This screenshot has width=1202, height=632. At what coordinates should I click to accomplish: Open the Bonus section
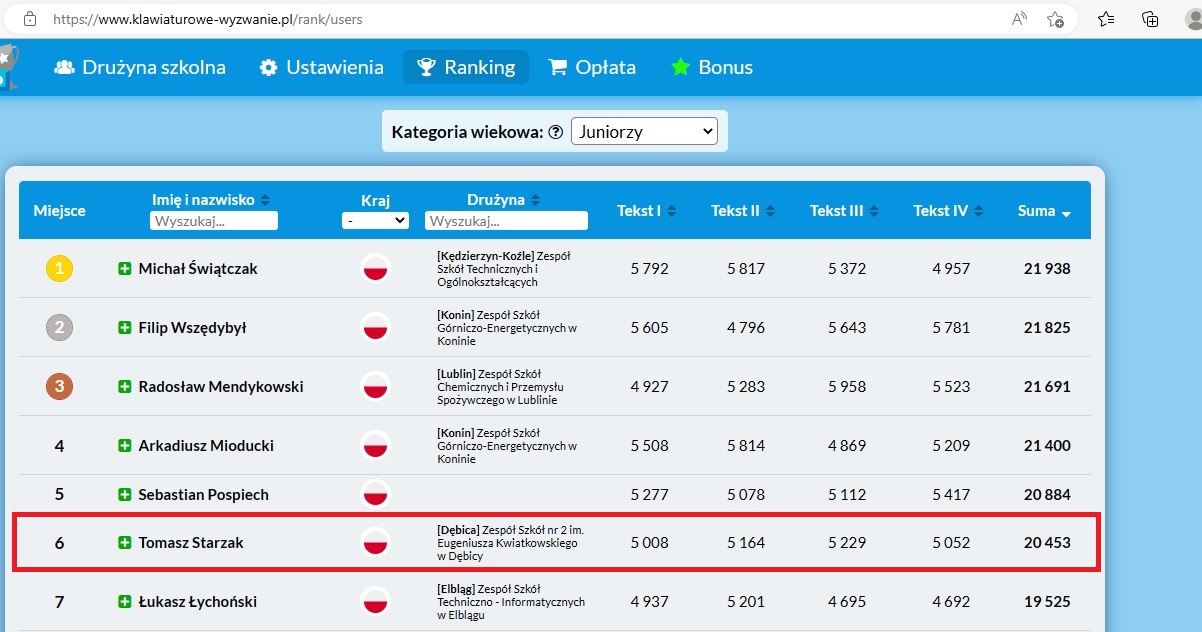coord(712,67)
